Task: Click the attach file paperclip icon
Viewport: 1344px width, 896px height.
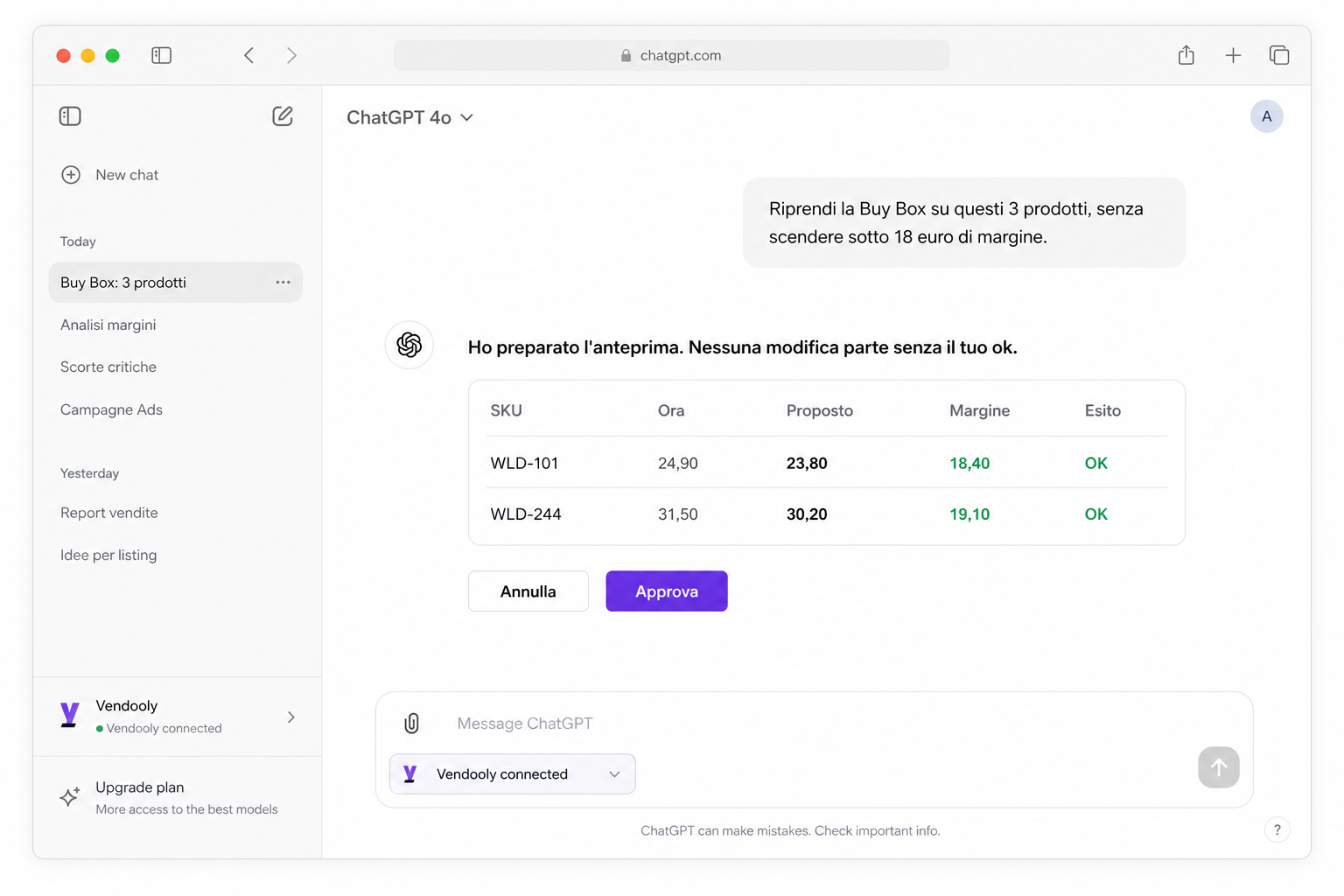Action: [x=412, y=724]
